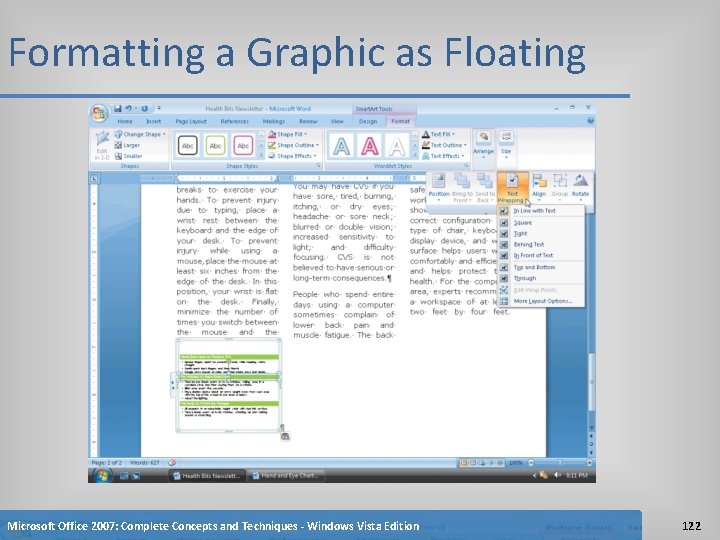Screen dimensions: 720x540
Task: Click Smaller shape button
Action: 128,156
